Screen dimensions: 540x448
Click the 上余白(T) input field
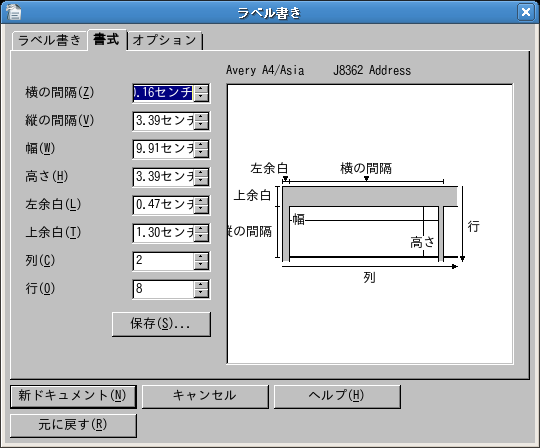(x=163, y=233)
